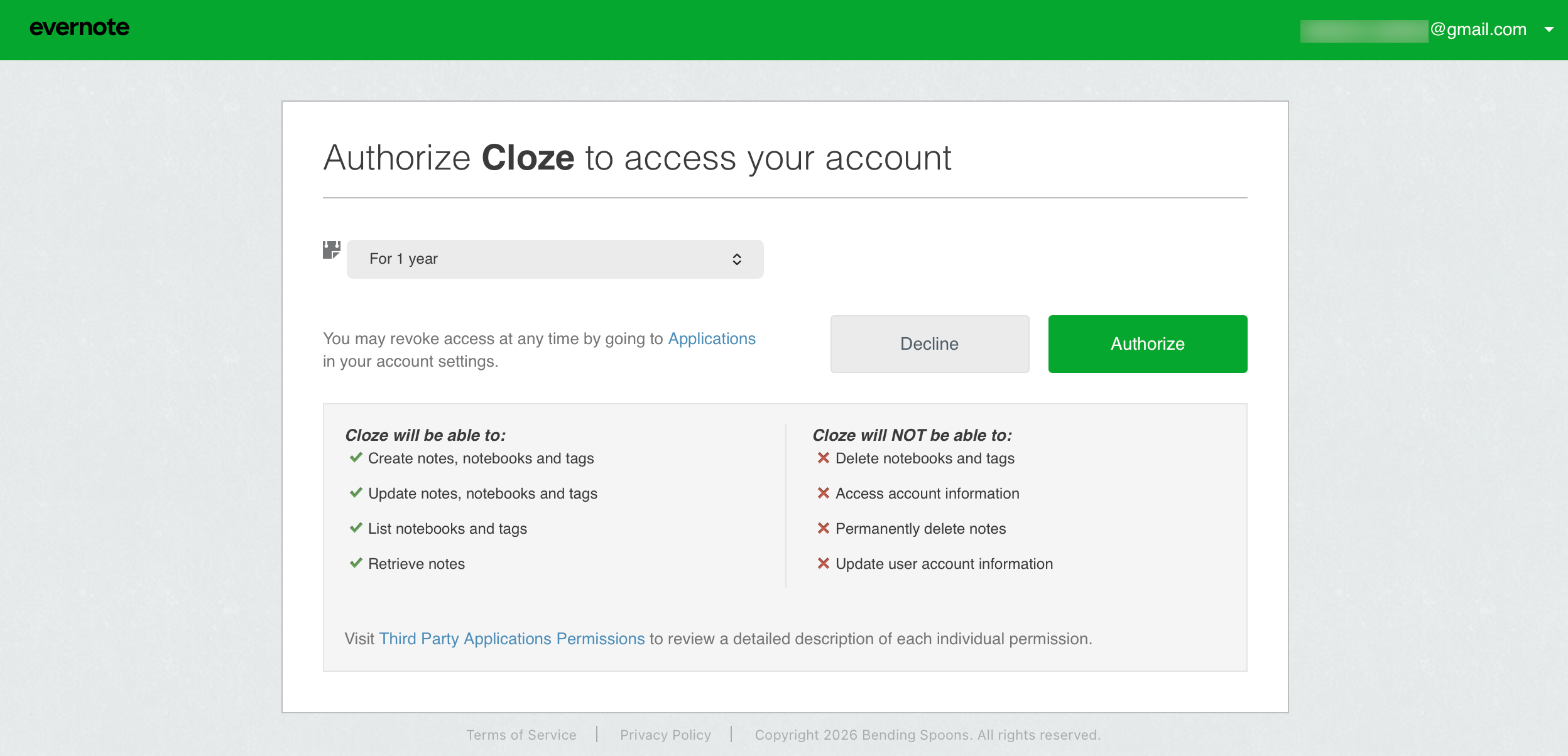Open the Privacy Policy link
The width and height of the screenshot is (1568, 756).
point(666,735)
